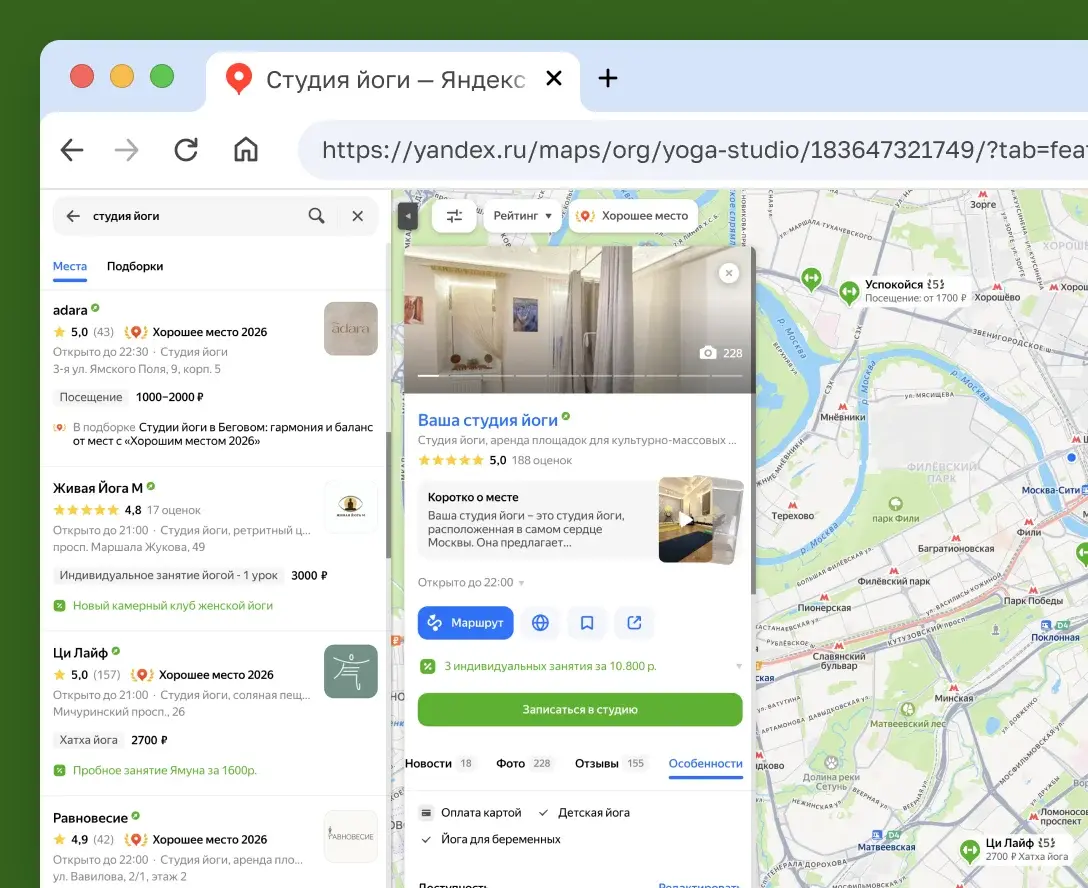Switch to the Фото tab

(x=524, y=763)
